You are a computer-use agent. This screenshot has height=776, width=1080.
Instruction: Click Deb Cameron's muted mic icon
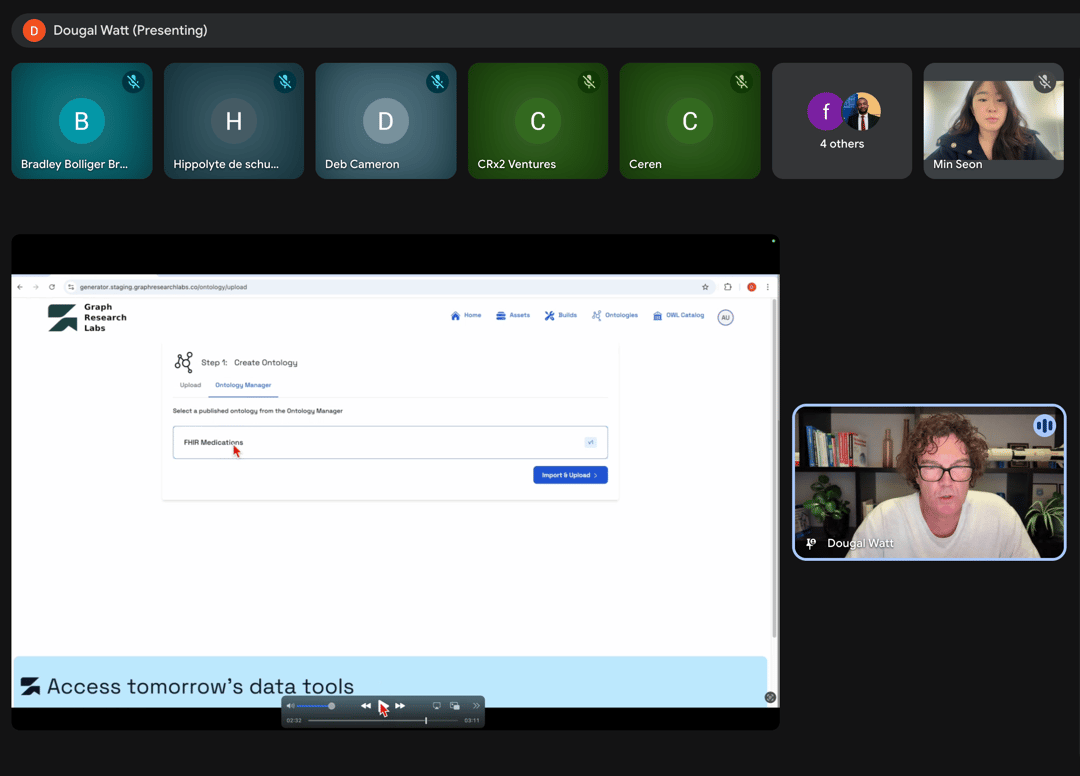437,82
